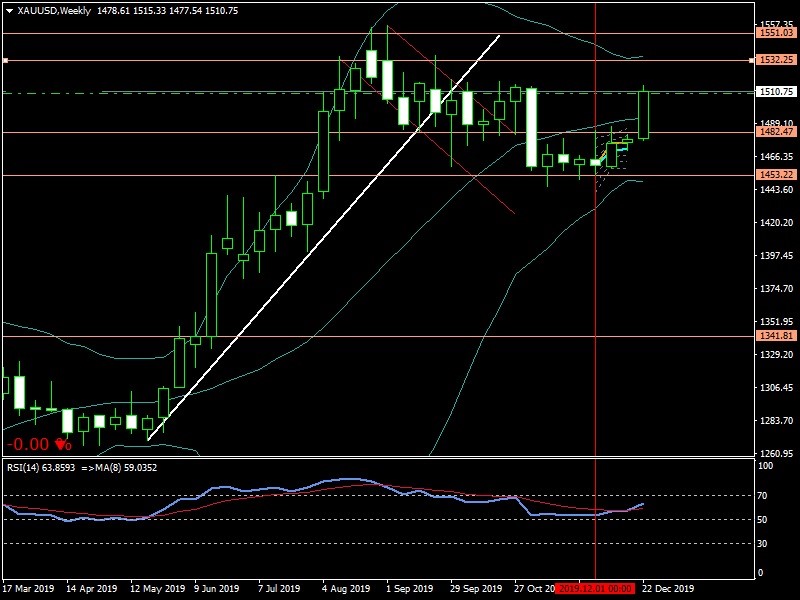Select the 1482.47 price level tag
The width and height of the screenshot is (800, 600).
coord(776,131)
